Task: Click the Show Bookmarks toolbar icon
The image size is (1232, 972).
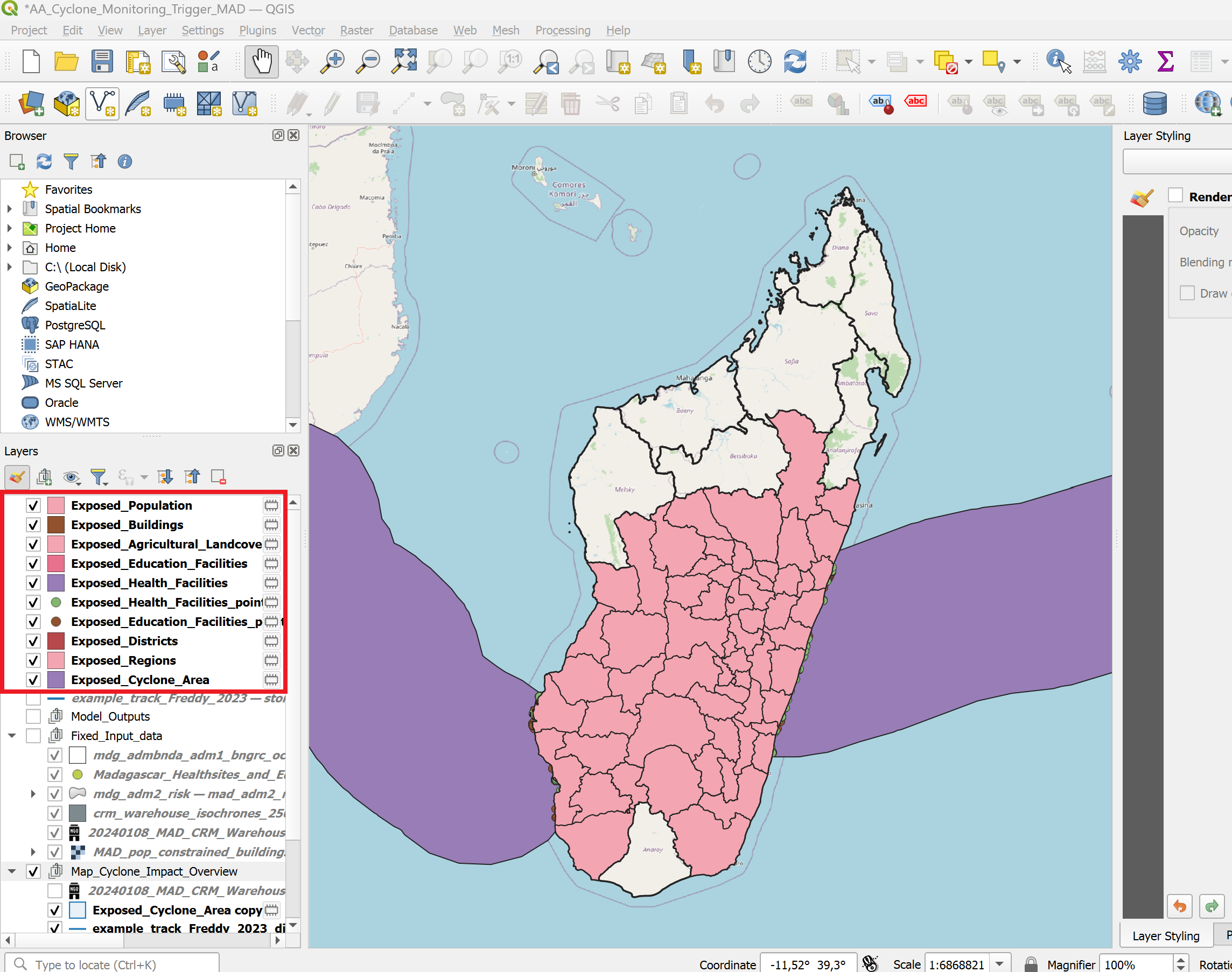Action: tap(724, 61)
